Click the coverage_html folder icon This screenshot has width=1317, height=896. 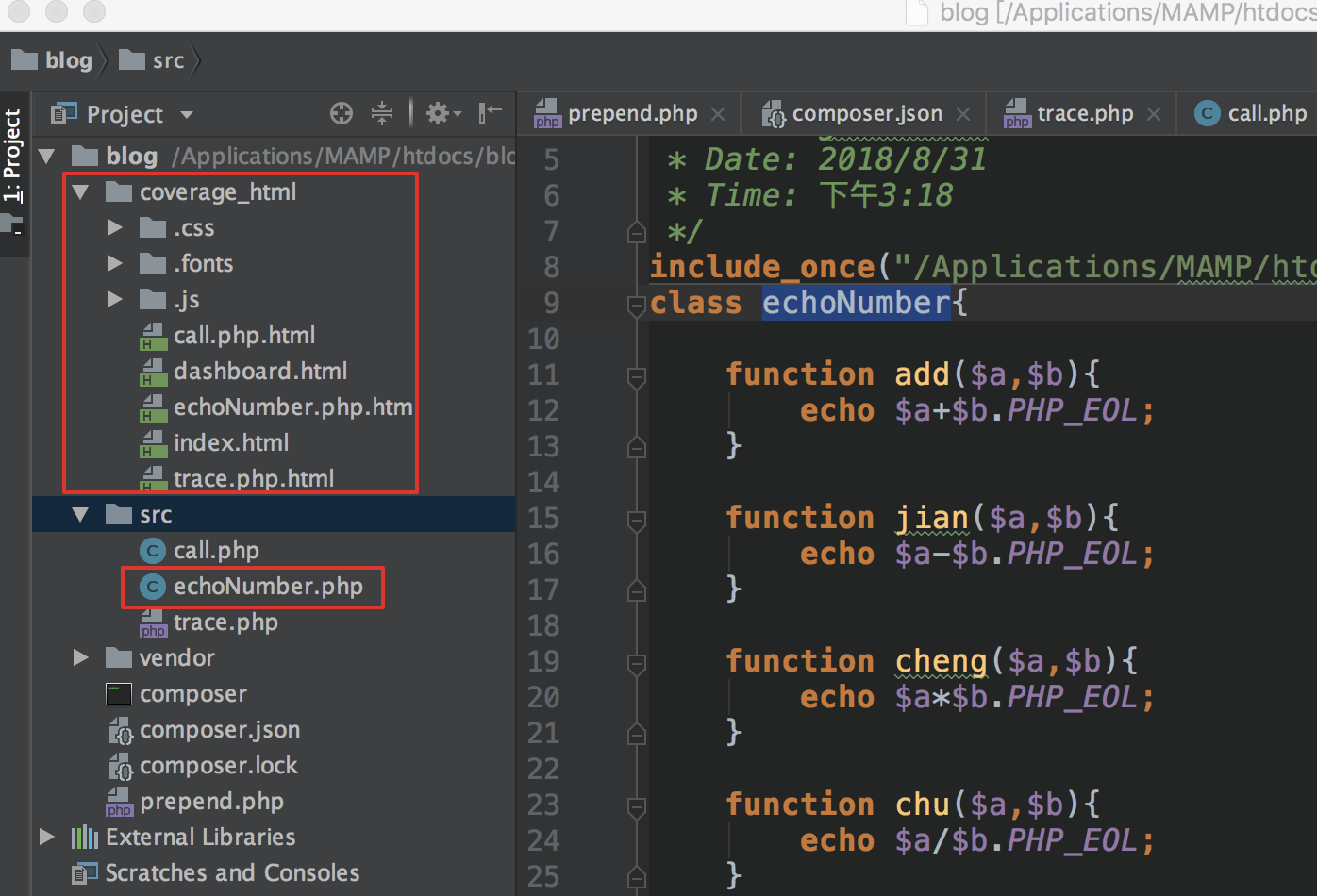[119, 192]
